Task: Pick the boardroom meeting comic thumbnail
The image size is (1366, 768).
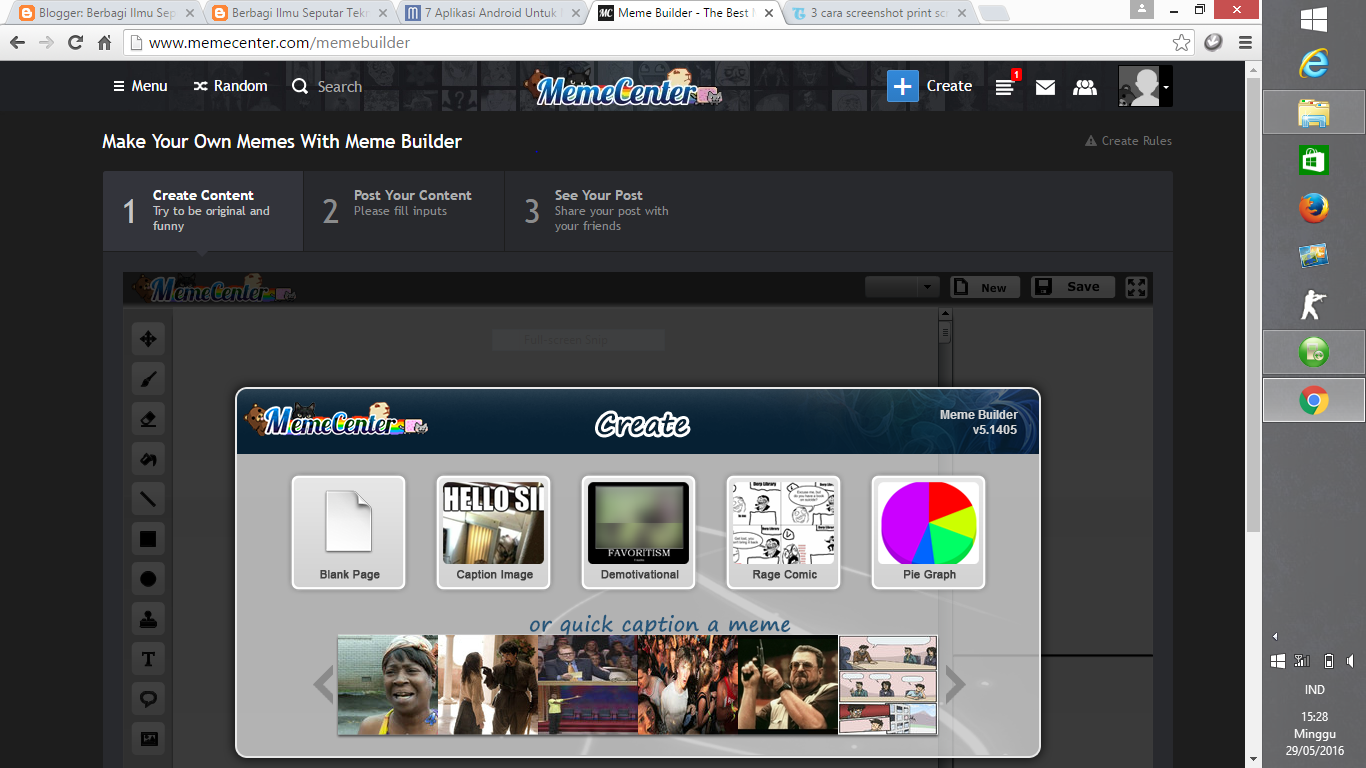Action: tap(888, 685)
